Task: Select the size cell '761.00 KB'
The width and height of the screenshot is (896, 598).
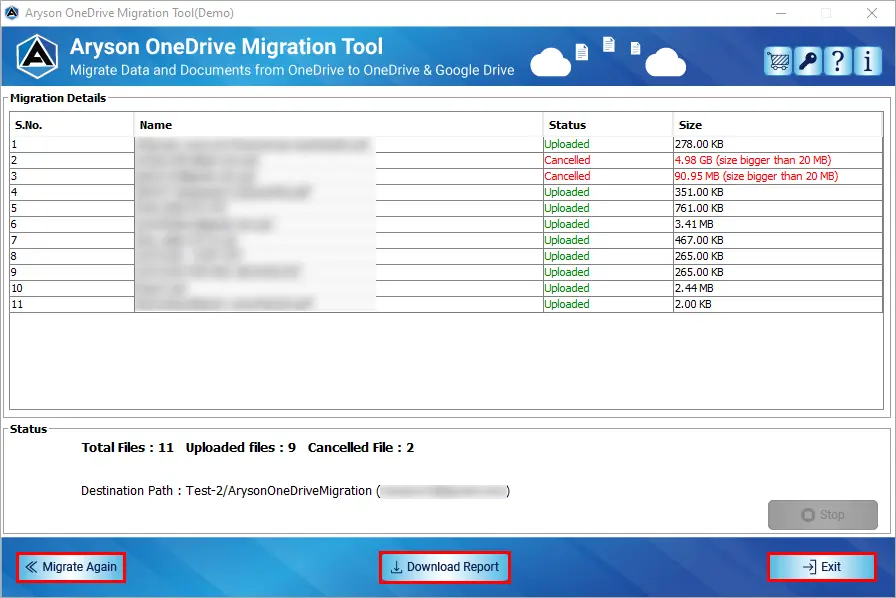Action: [778, 208]
